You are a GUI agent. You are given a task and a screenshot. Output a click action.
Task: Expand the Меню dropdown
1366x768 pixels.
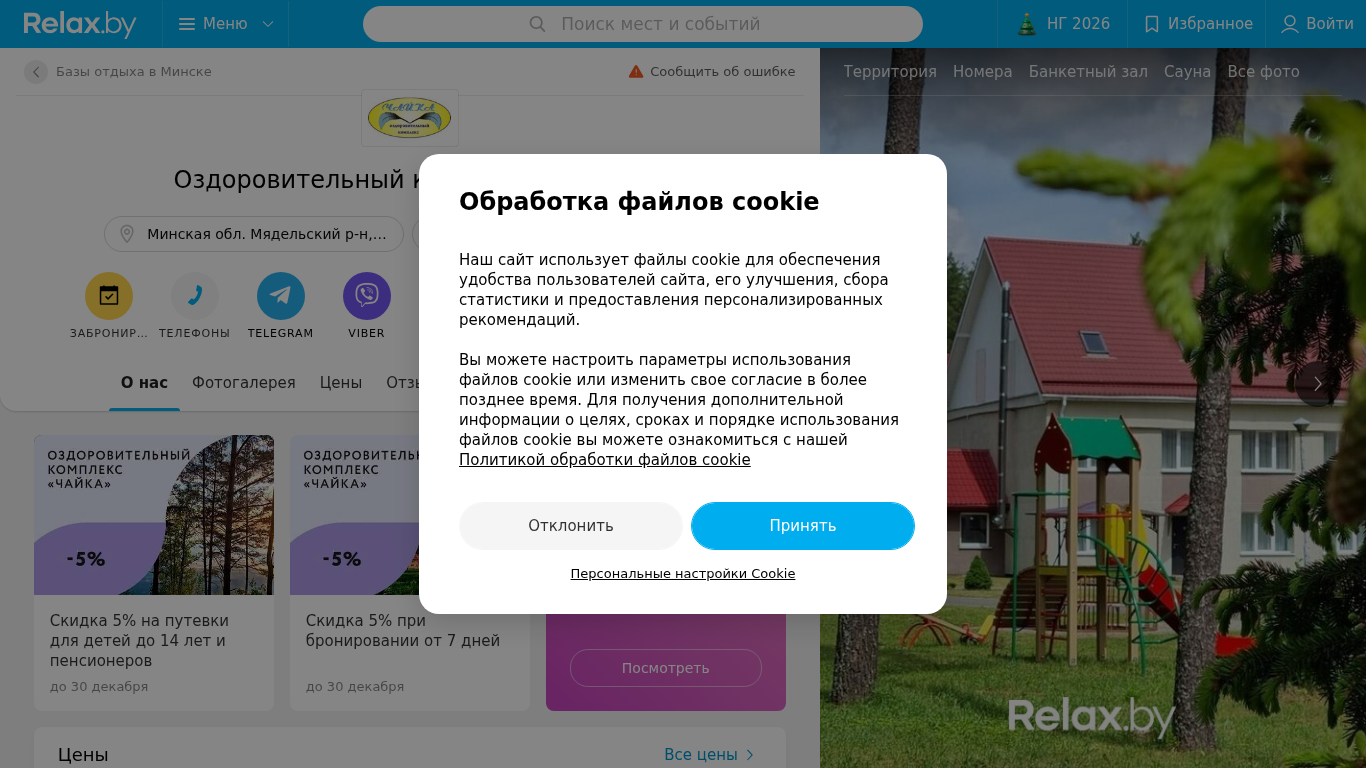226,24
